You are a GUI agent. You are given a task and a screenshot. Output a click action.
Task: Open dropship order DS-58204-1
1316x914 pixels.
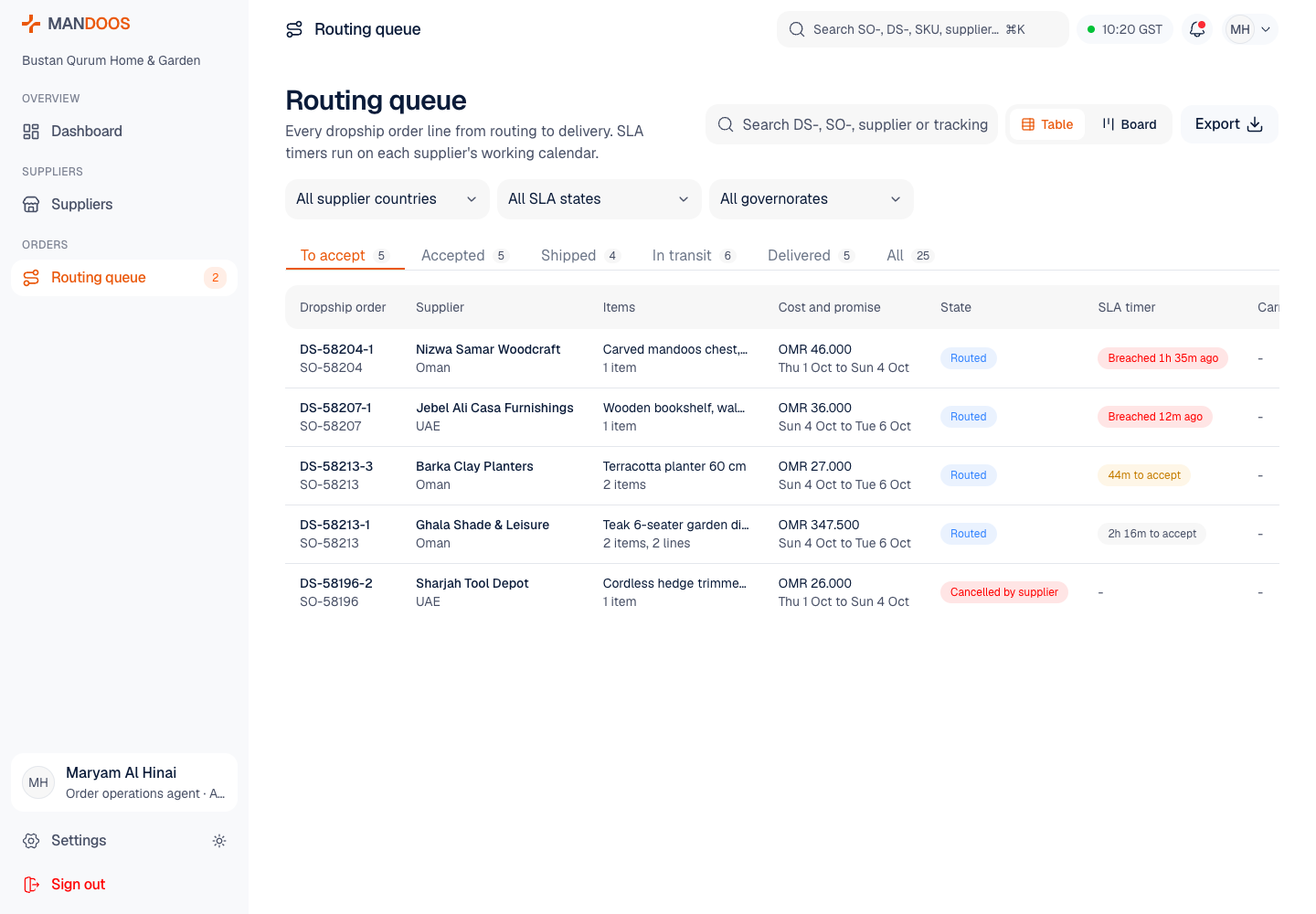click(336, 349)
